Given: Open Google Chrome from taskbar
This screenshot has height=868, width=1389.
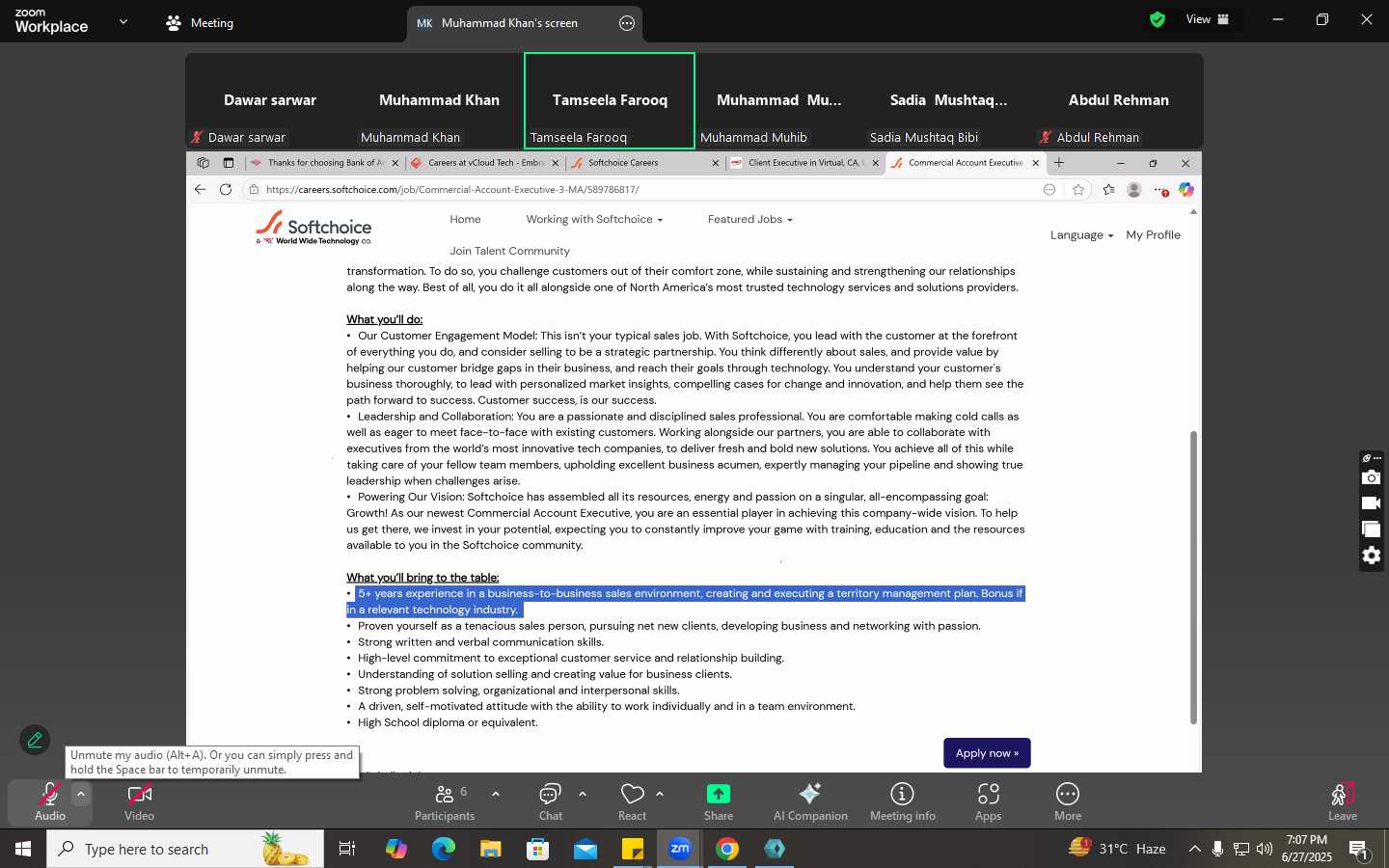Looking at the screenshot, I should pos(727,849).
